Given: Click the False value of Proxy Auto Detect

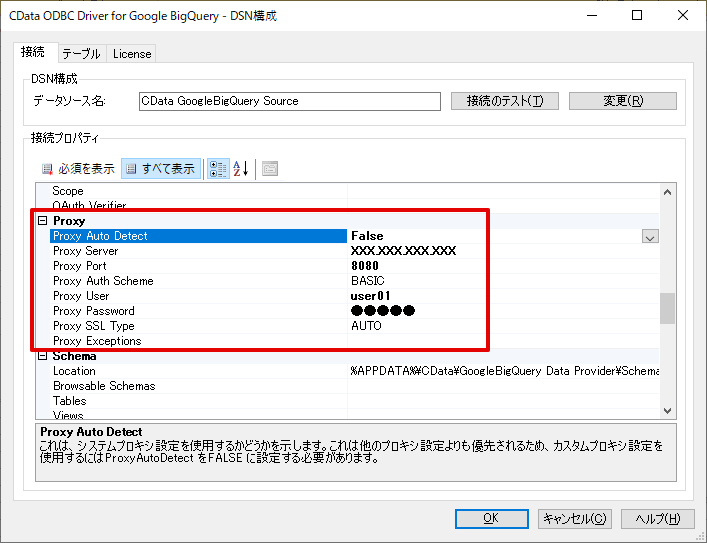Looking at the screenshot, I should [367, 236].
